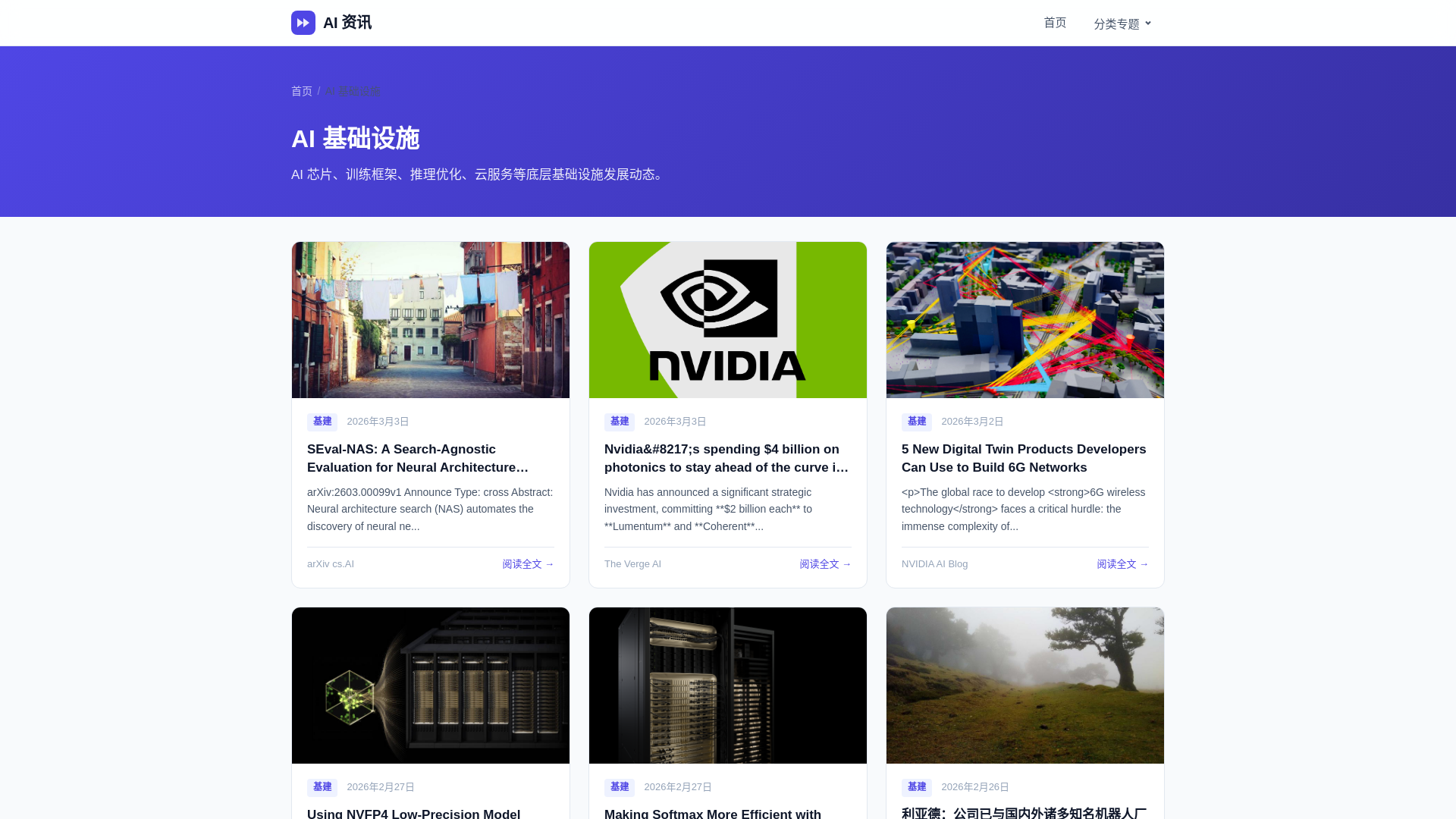Open the Making Softmax More Efficient title
Image resolution: width=1456 pixels, height=819 pixels.
[x=713, y=813]
